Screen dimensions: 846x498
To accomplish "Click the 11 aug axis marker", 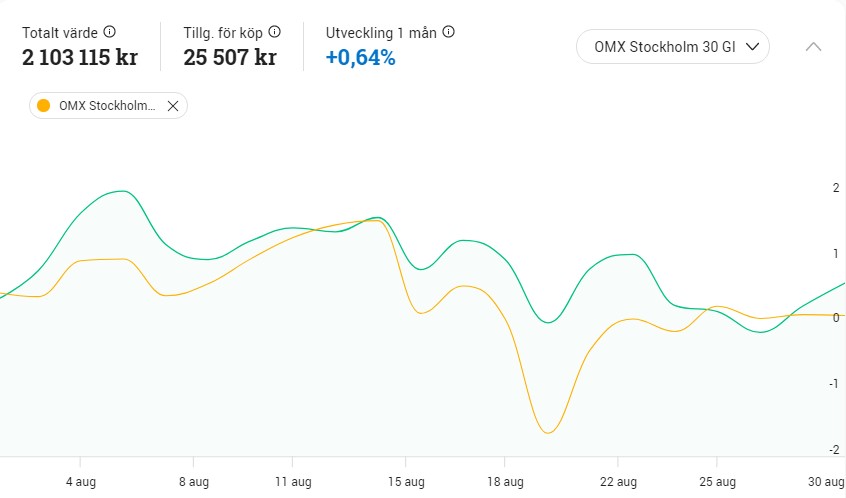I will tap(292, 481).
